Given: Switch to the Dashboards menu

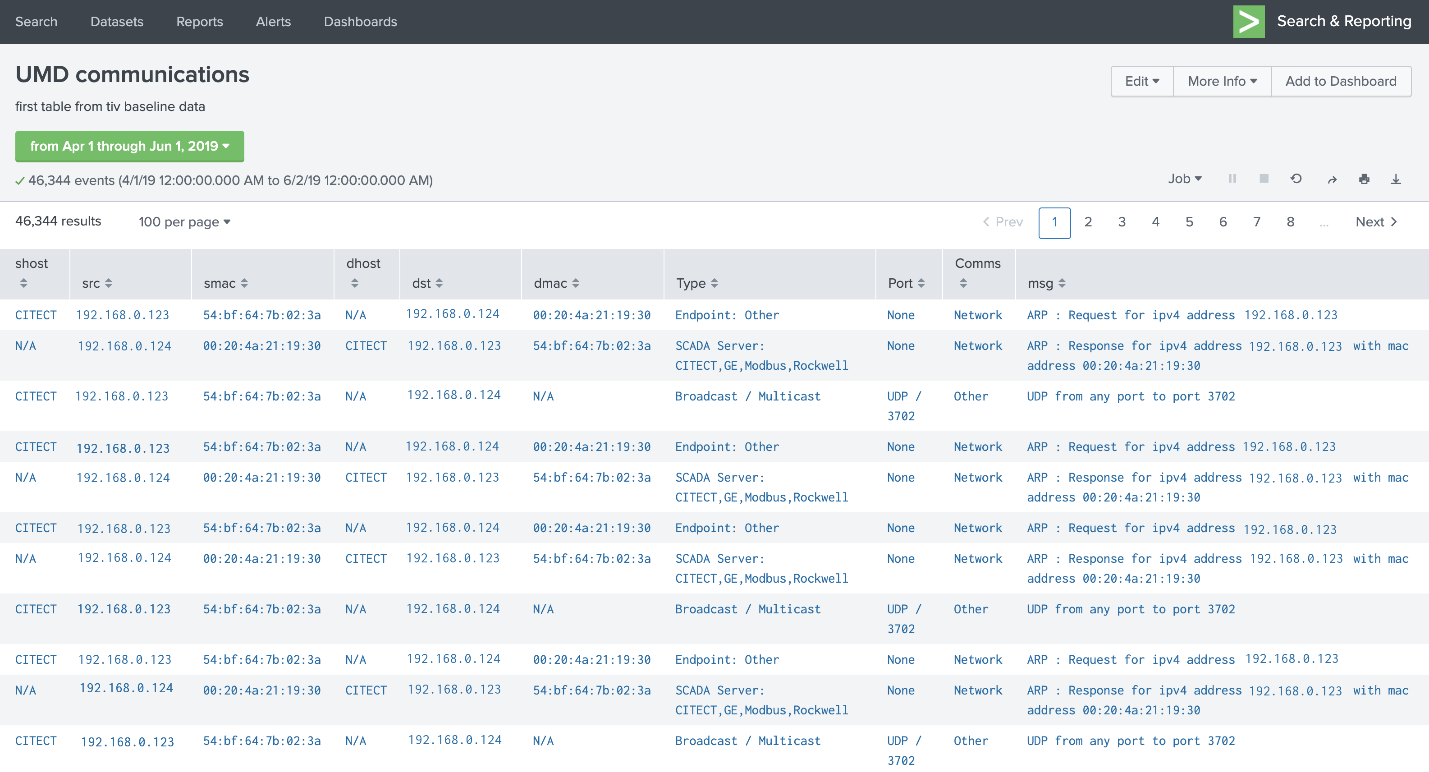Looking at the screenshot, I should click(360, 21).
